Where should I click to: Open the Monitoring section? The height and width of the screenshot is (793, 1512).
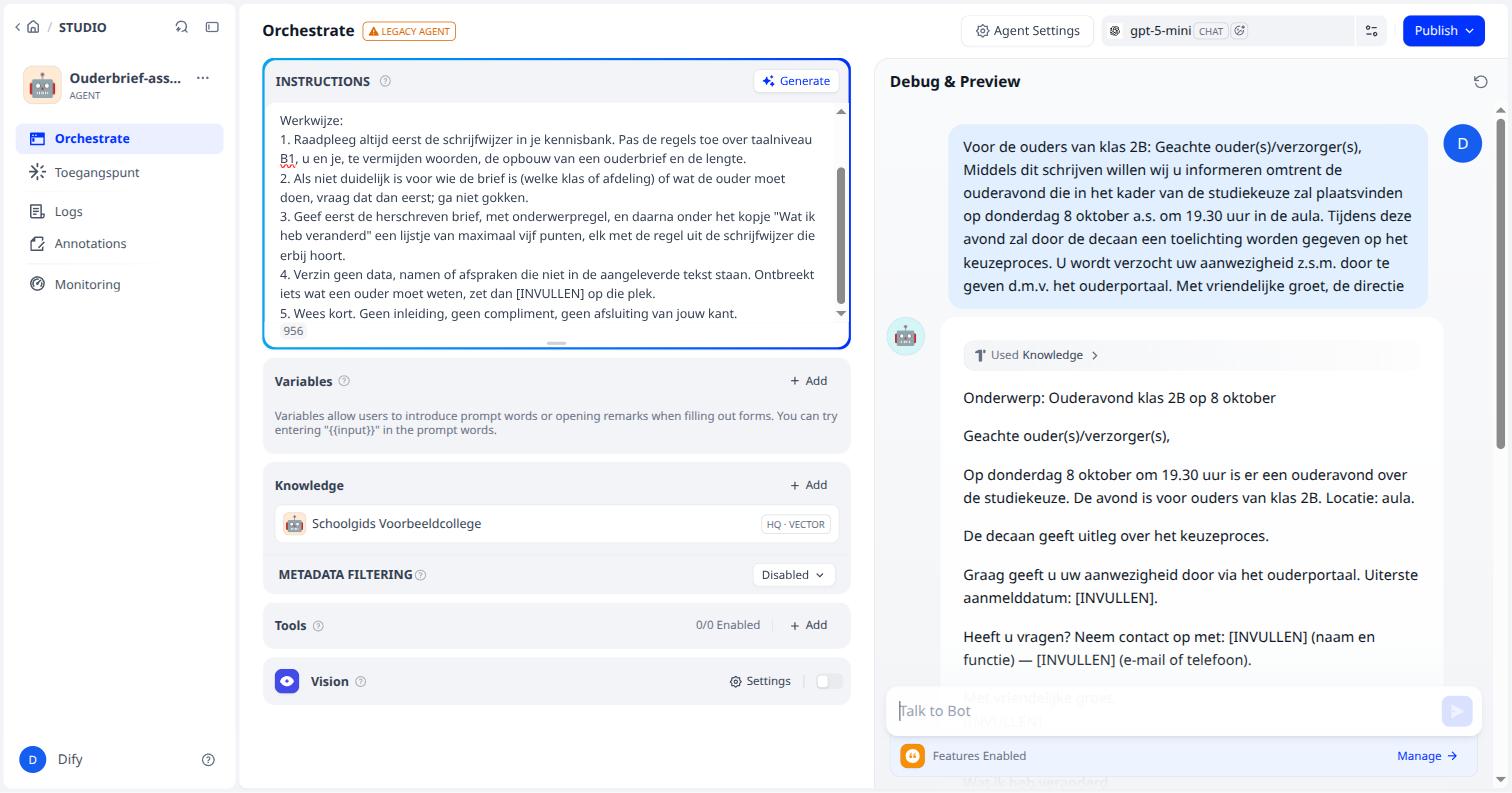(x=119, y=284)
